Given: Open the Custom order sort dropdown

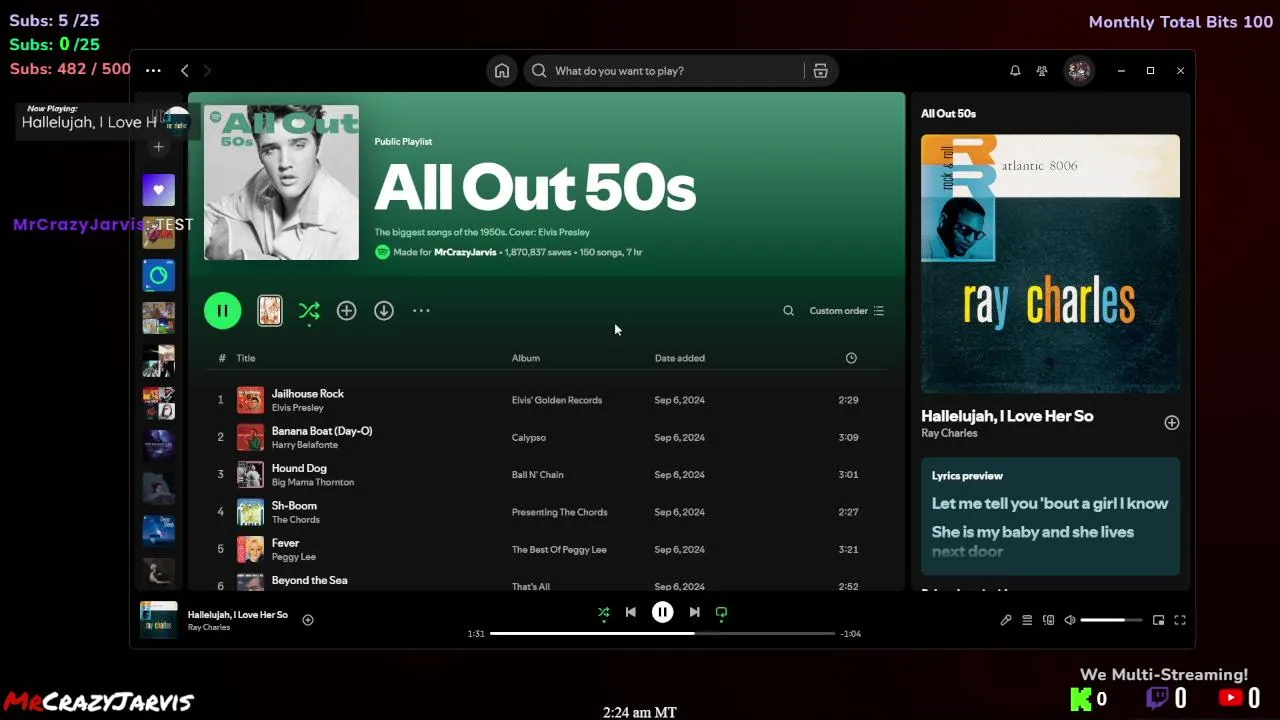Looking at the screenshot, I should click(846, 311).
